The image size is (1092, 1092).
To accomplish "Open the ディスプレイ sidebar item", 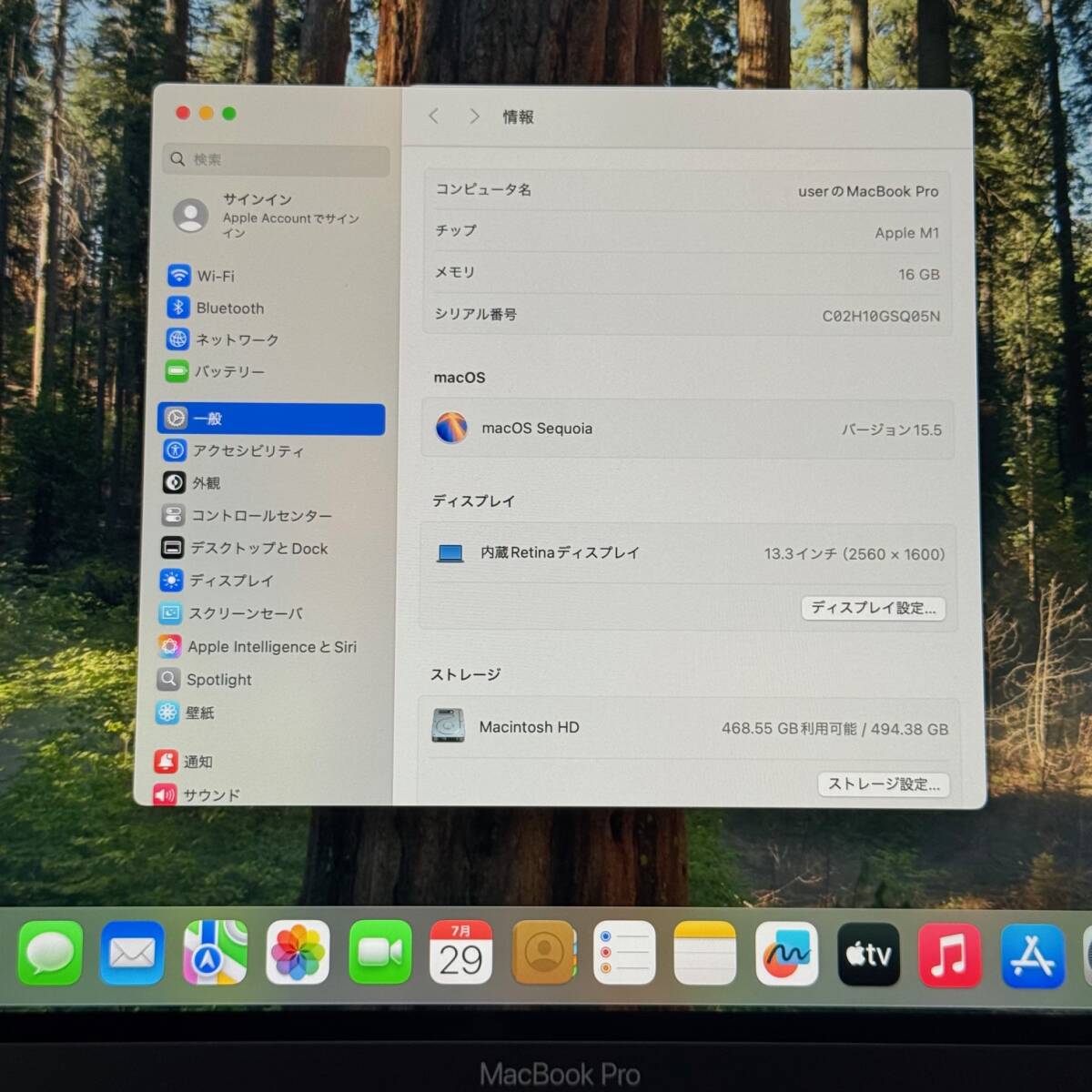I will click(217, 581).
